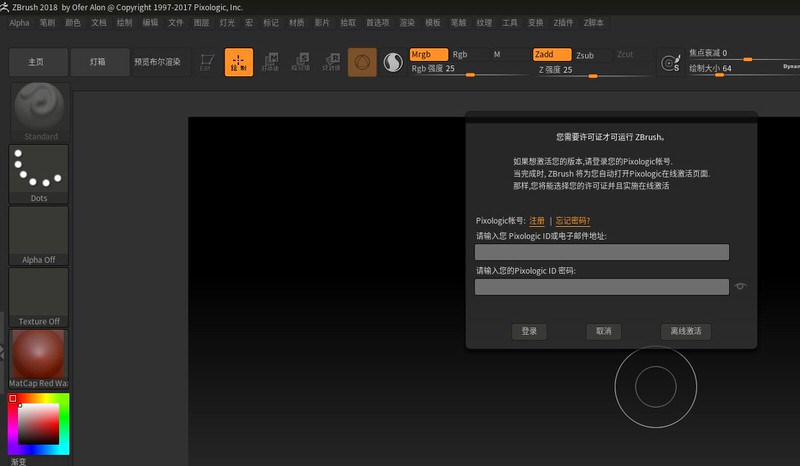Click the Rotate (R) transform icon
This screenshot has height=466, width=800.
tap(332, 62)
